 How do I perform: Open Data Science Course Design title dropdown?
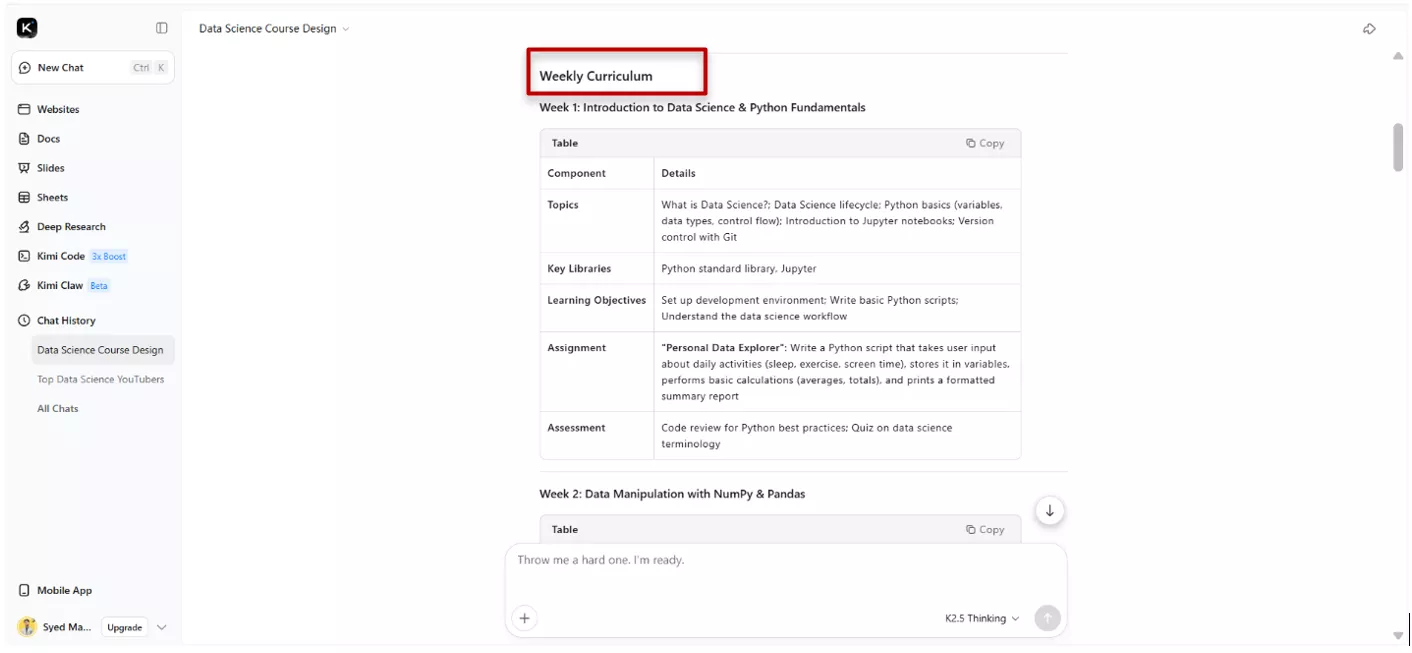pyautogui.click(x=274, y=29)
